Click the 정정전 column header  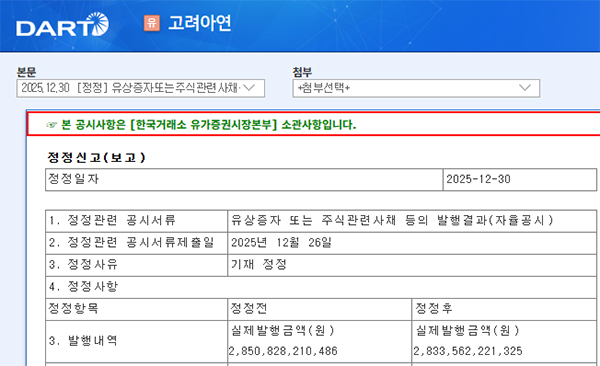click(320, 309)
